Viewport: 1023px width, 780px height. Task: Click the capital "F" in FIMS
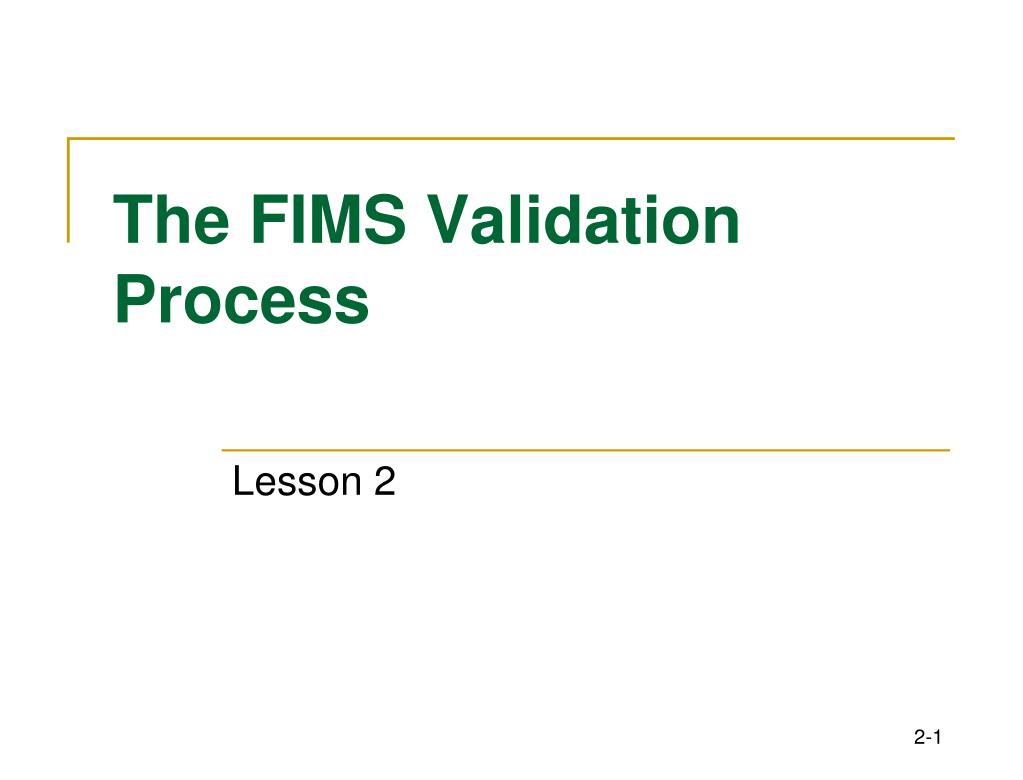(x=268, y=220)
